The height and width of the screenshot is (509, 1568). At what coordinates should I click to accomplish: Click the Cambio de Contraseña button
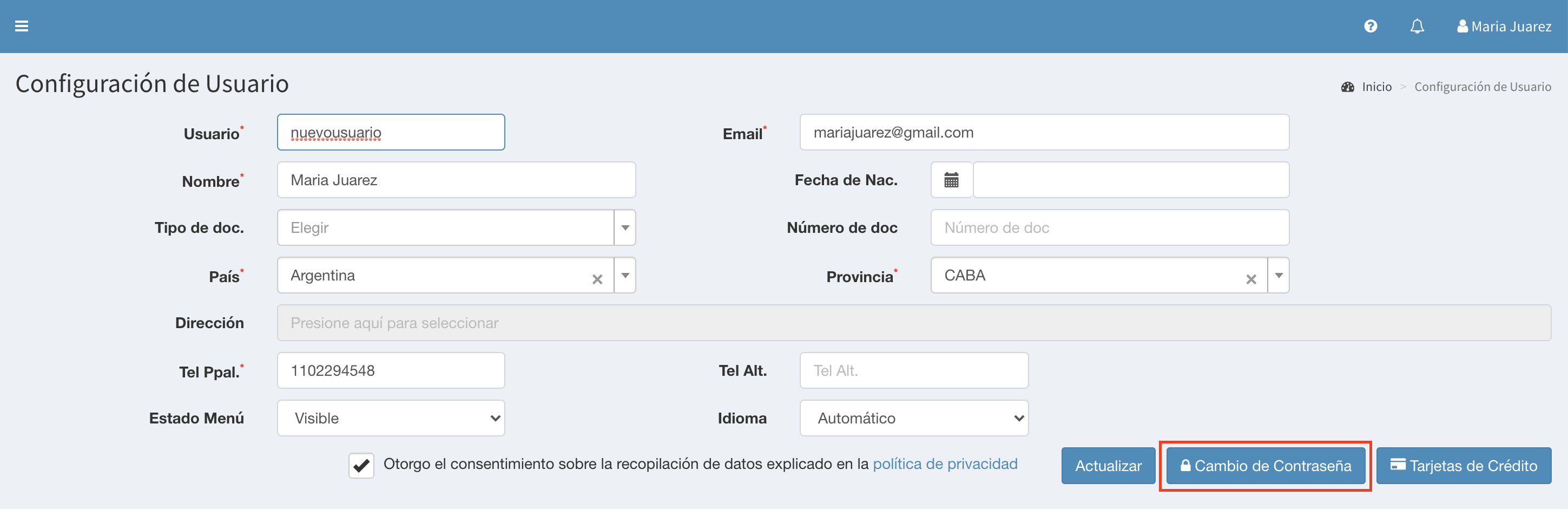1265,466
